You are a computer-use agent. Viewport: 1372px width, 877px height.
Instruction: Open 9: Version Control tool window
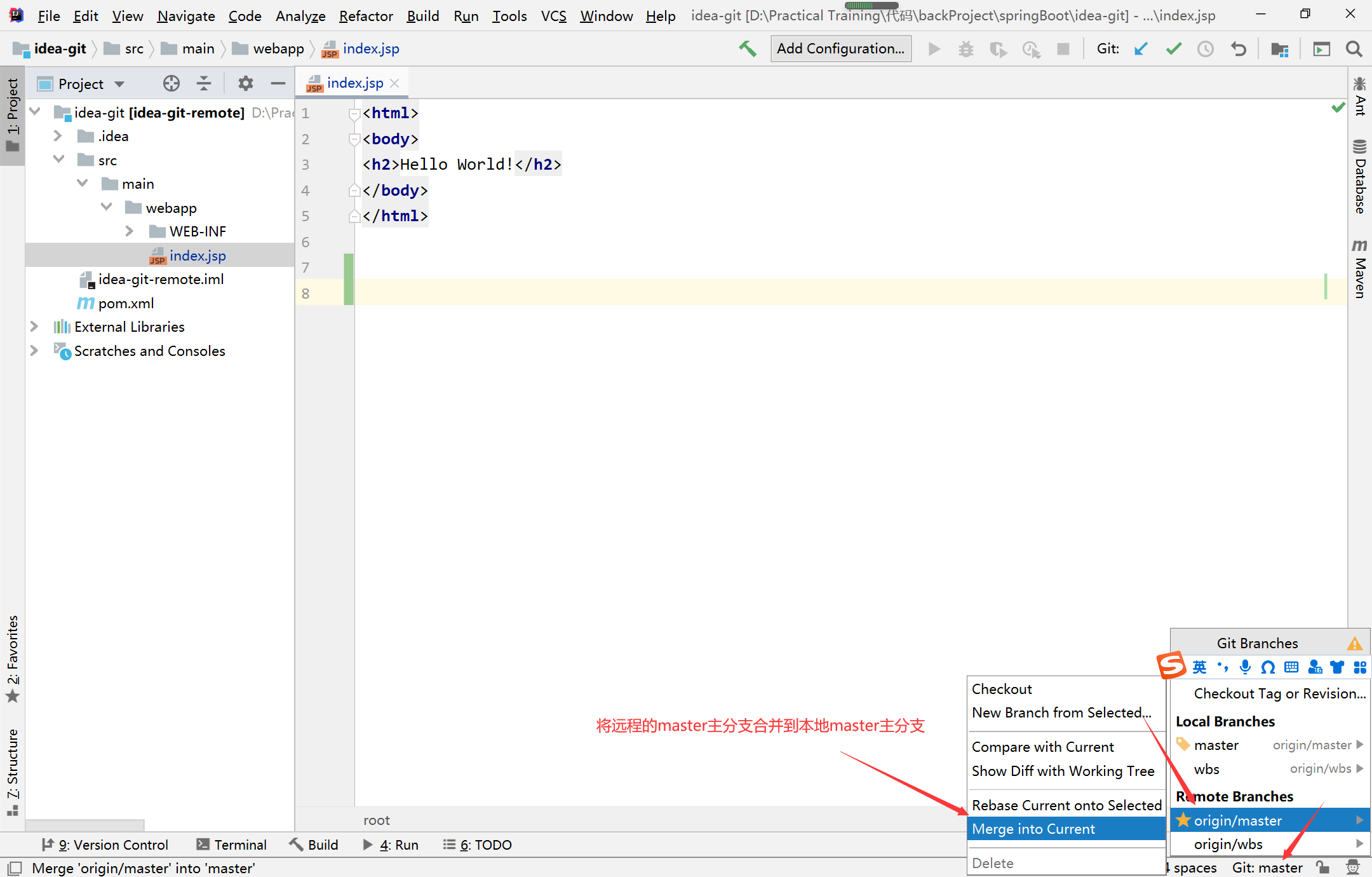pos(105,845)
